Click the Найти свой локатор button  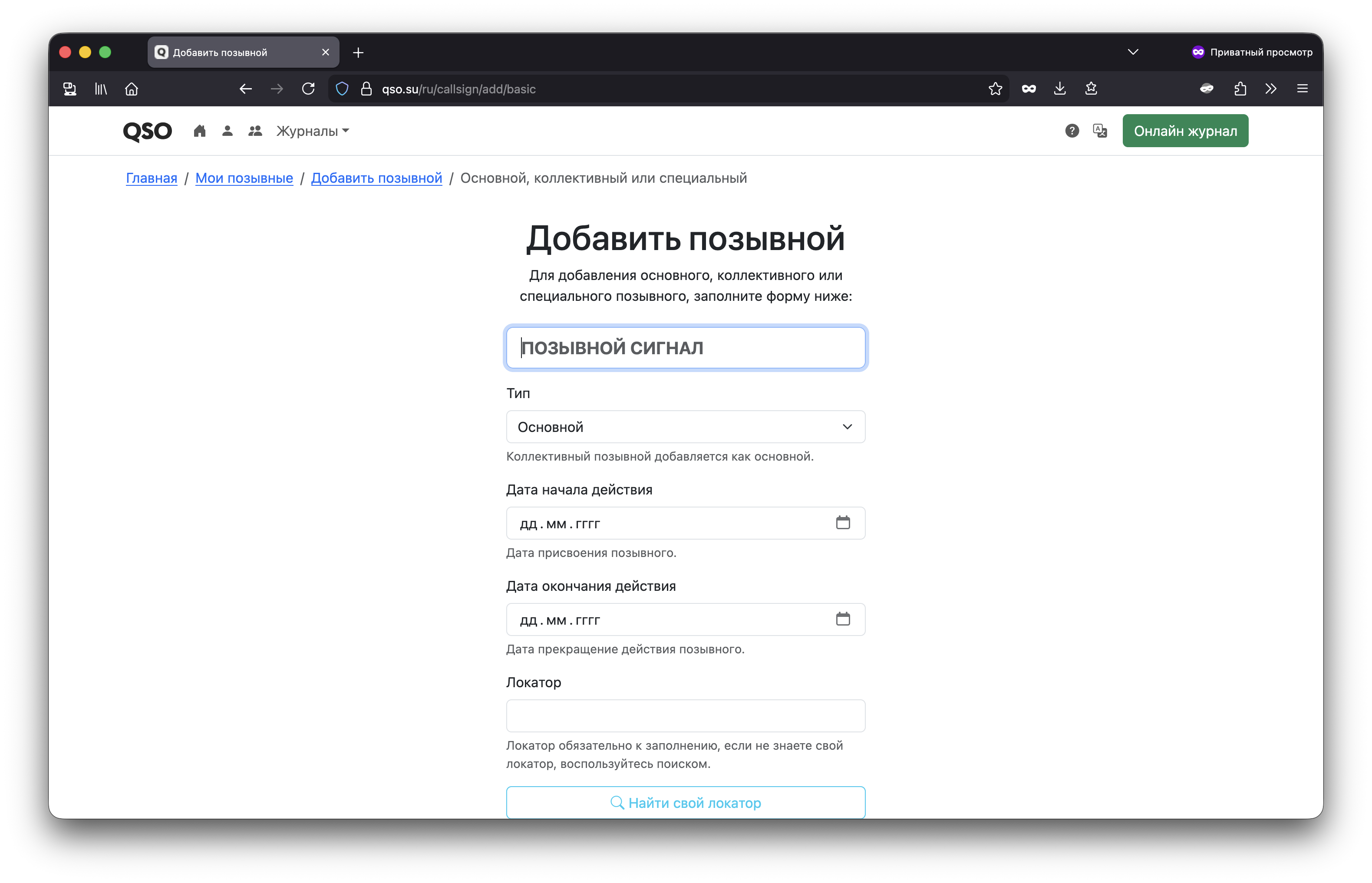[685, 803]
